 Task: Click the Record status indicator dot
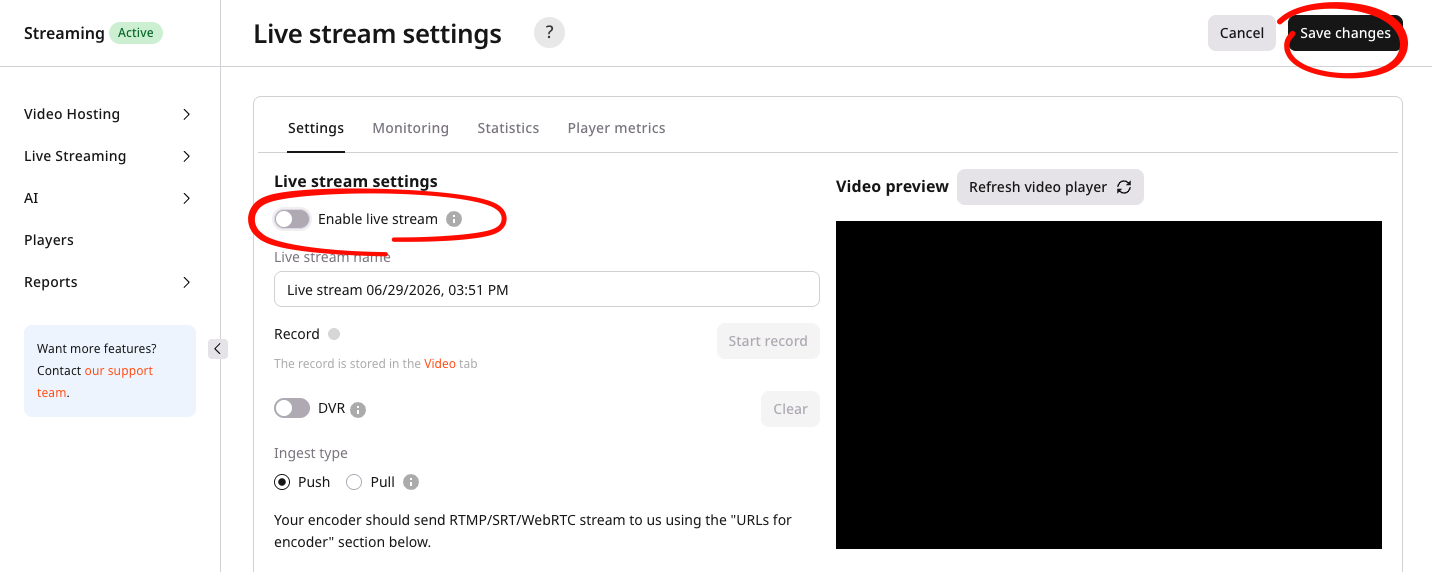click(x=334, y=334)
